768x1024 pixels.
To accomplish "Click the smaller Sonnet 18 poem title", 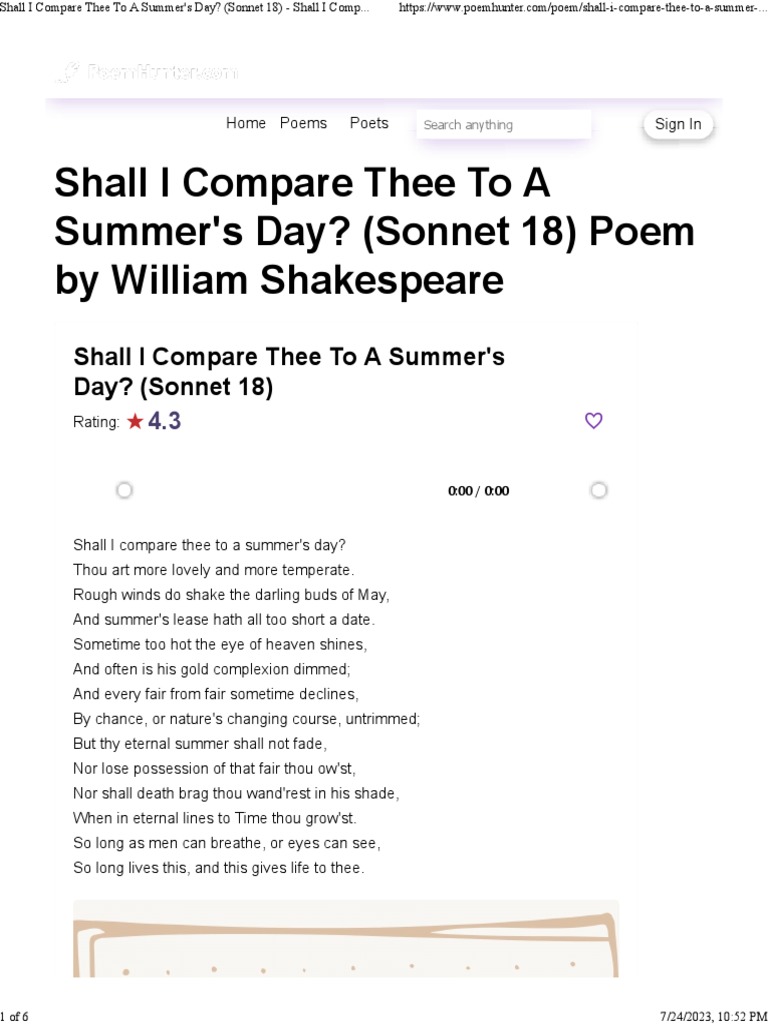I will 289,372.
